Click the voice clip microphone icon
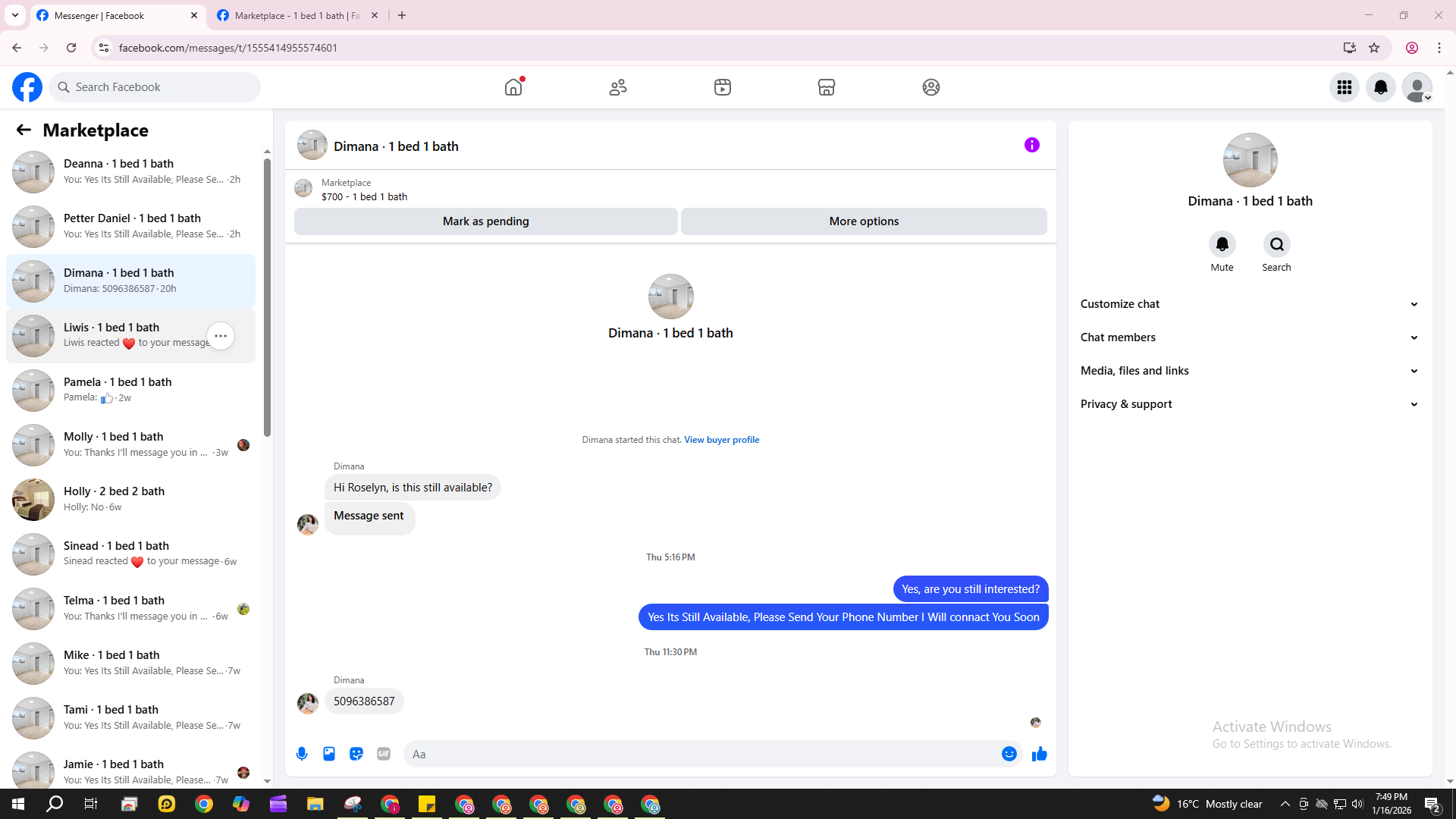This screenshot has width=1456, height=819. tap(302, 754)
